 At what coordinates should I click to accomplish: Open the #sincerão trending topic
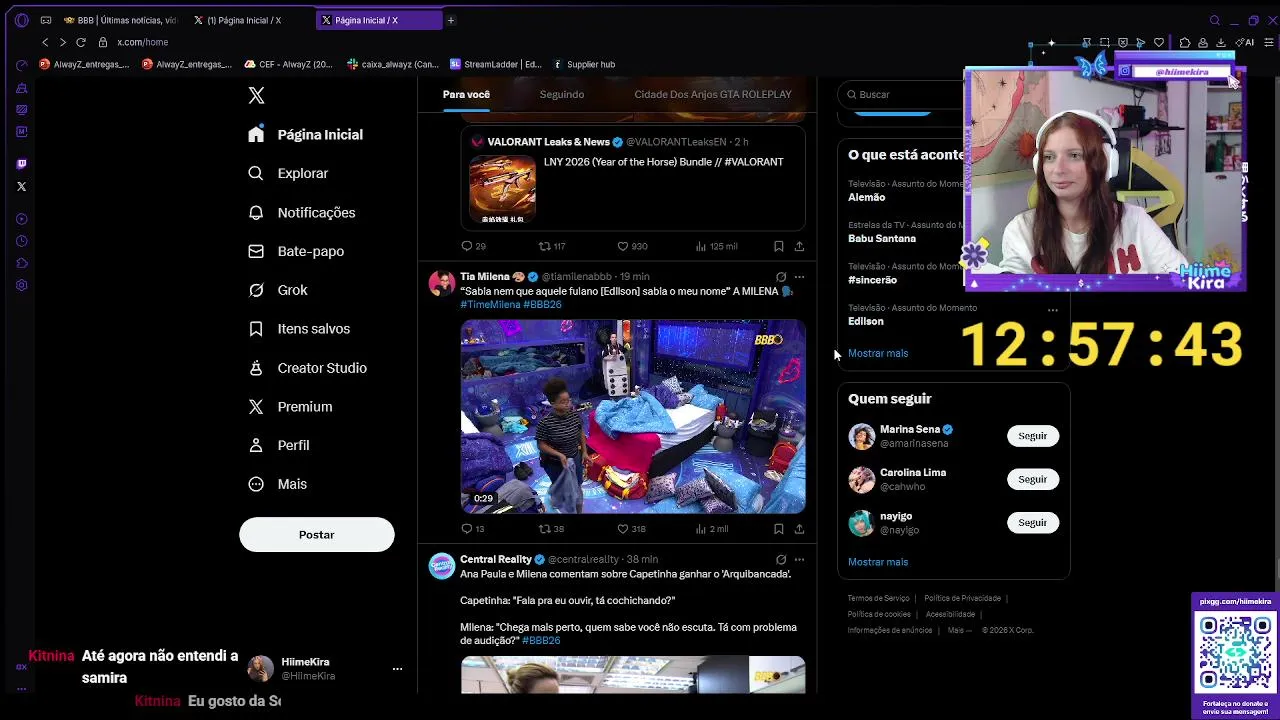pos(873,281)
